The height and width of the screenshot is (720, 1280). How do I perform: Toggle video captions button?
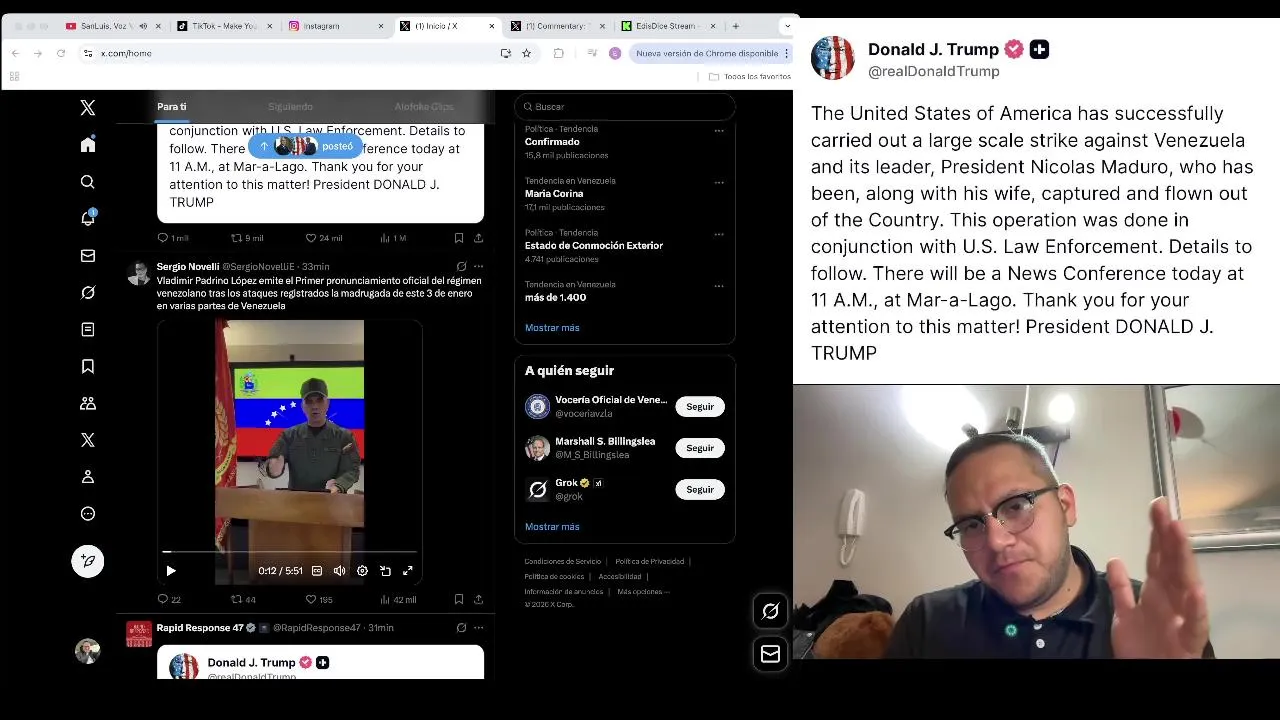pyautogui.click(x=317, y=571)
